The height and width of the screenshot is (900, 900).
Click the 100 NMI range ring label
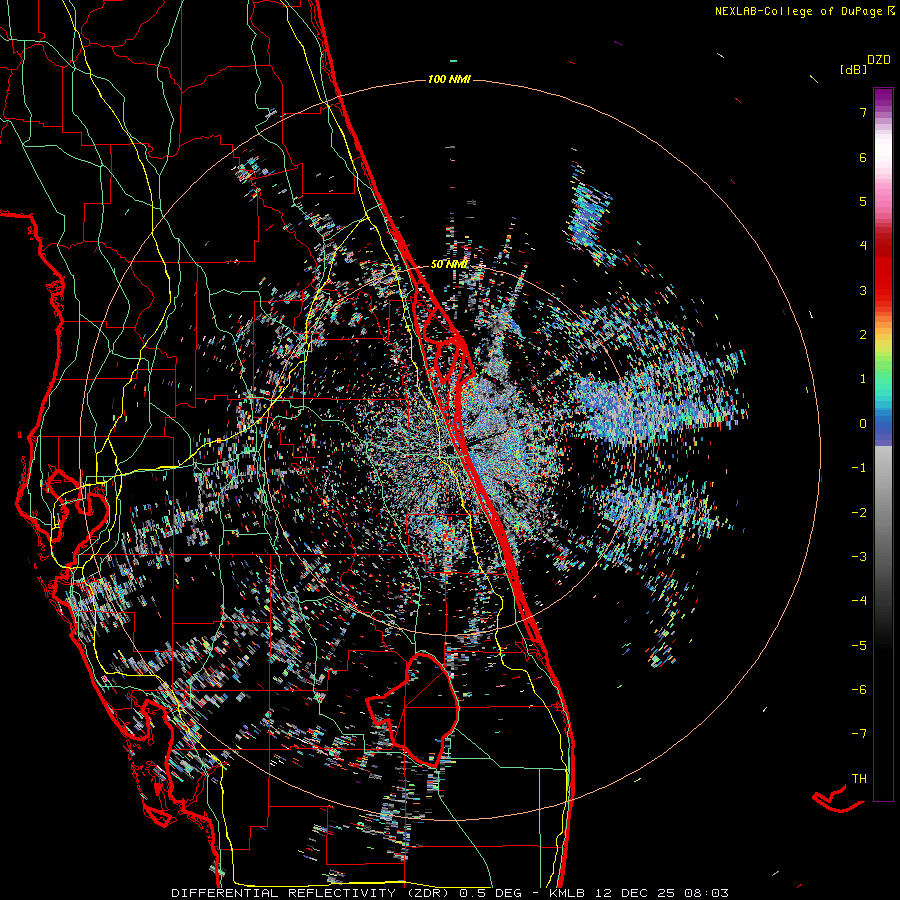click(x=449, y=79)
